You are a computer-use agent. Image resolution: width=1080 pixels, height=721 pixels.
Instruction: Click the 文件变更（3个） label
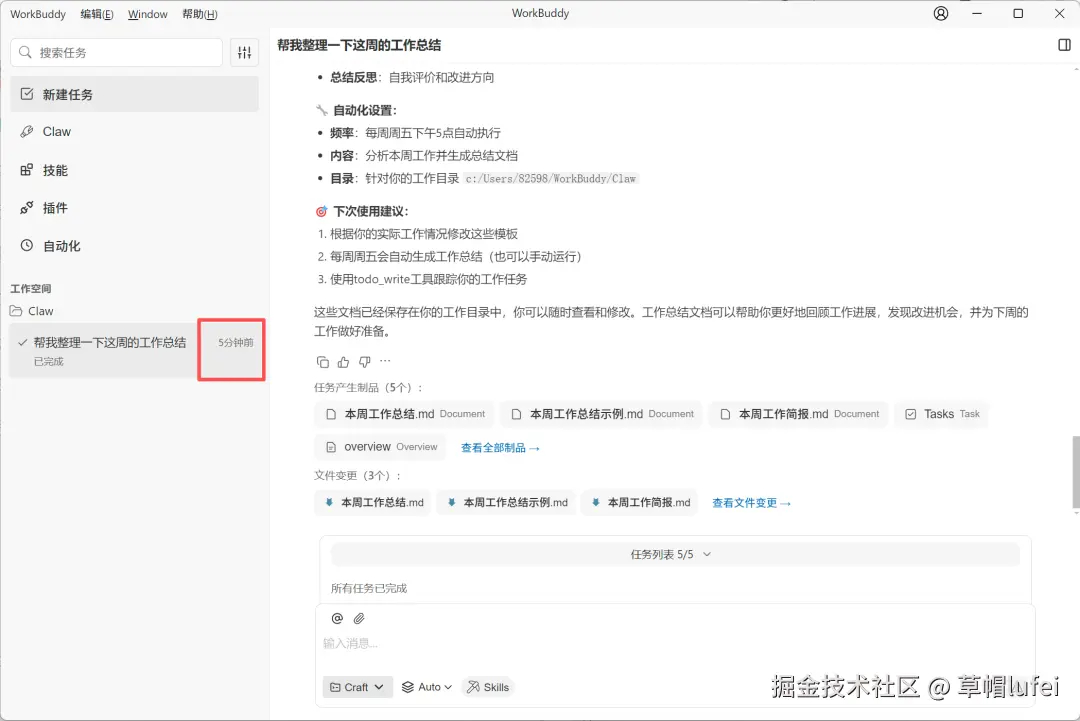pyautogui.click(x=357, y=476)
